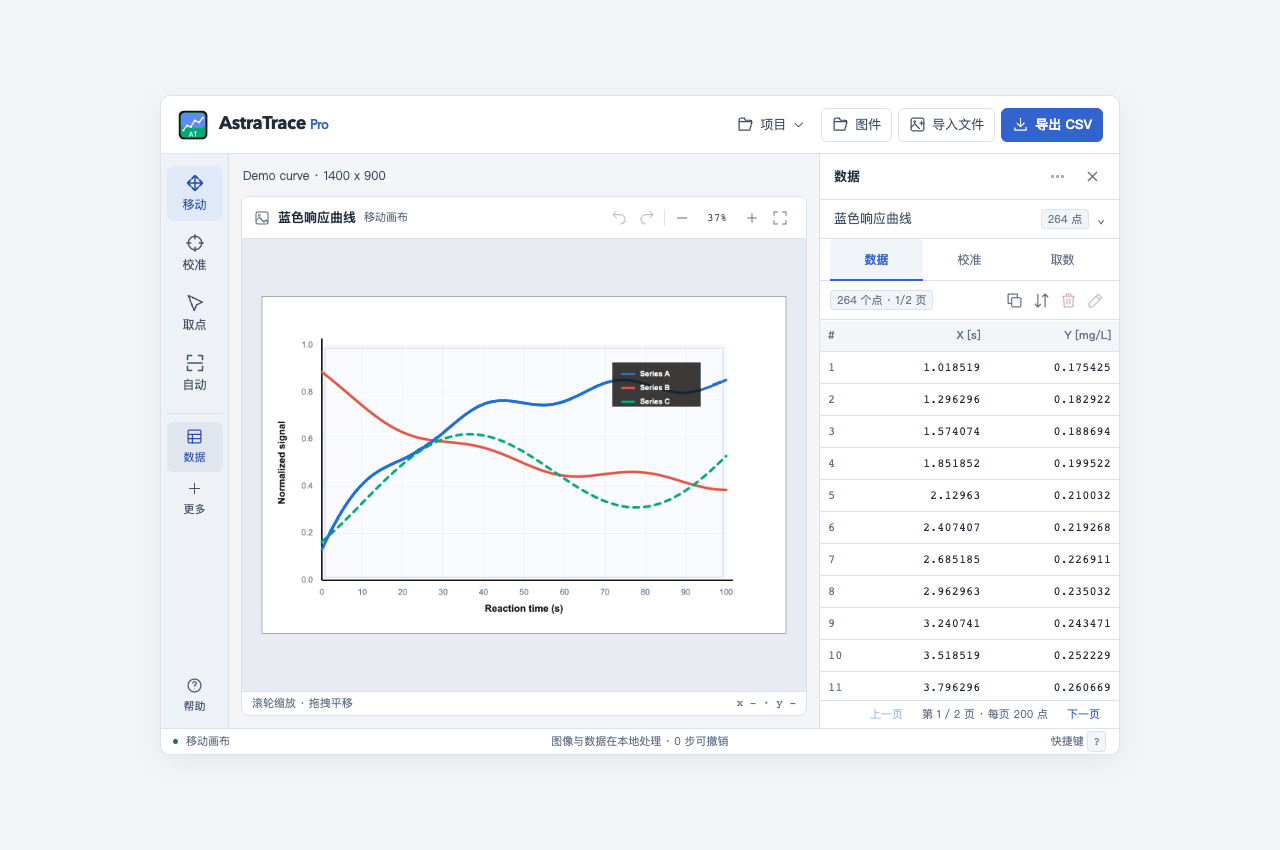Click the image icon beside 蓝色响应曲线 title
1280x850 pixels.
[x=262, y=218]
